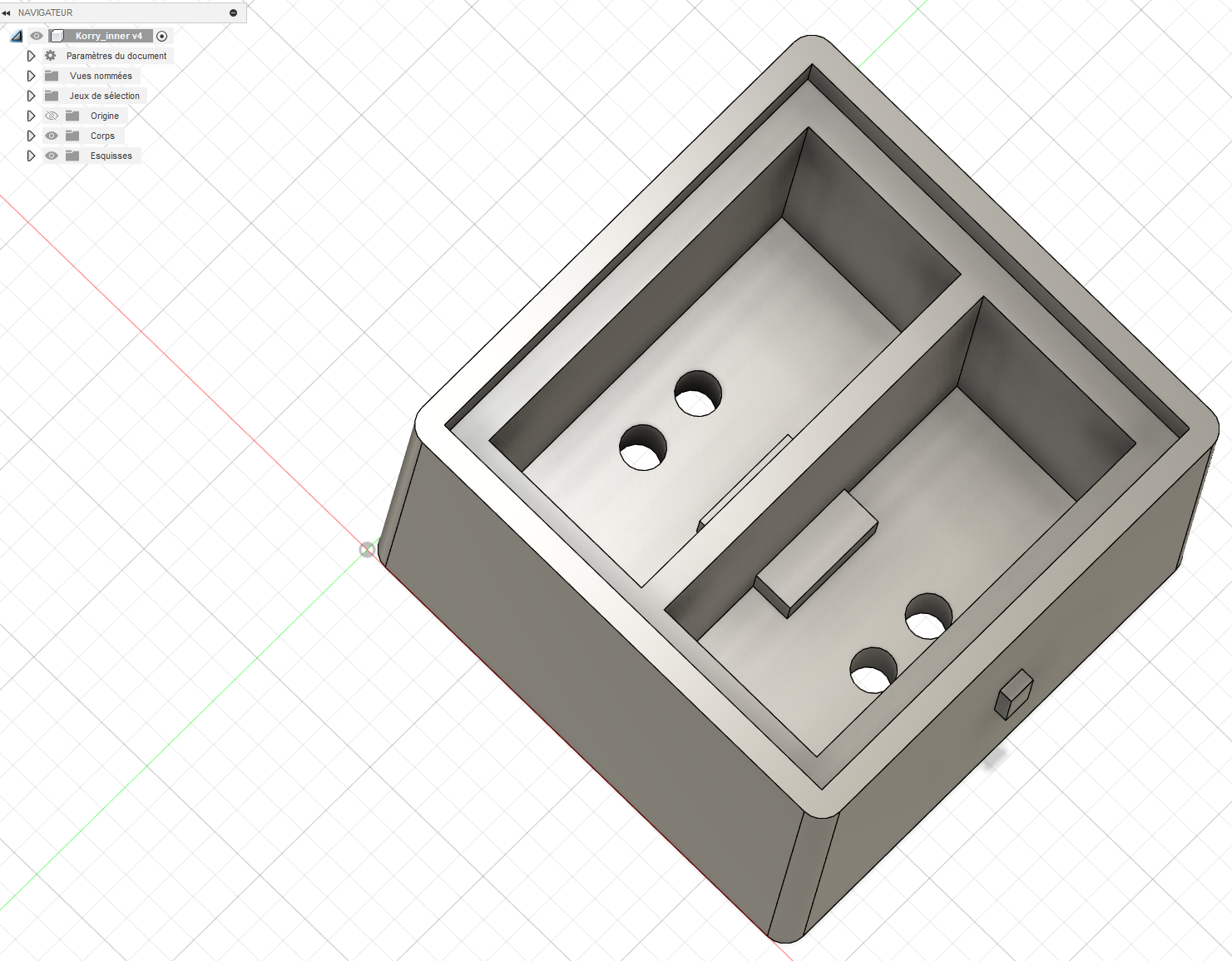
Task: Expand the Paramètres du document node
Action: click(x=31, y=56)
